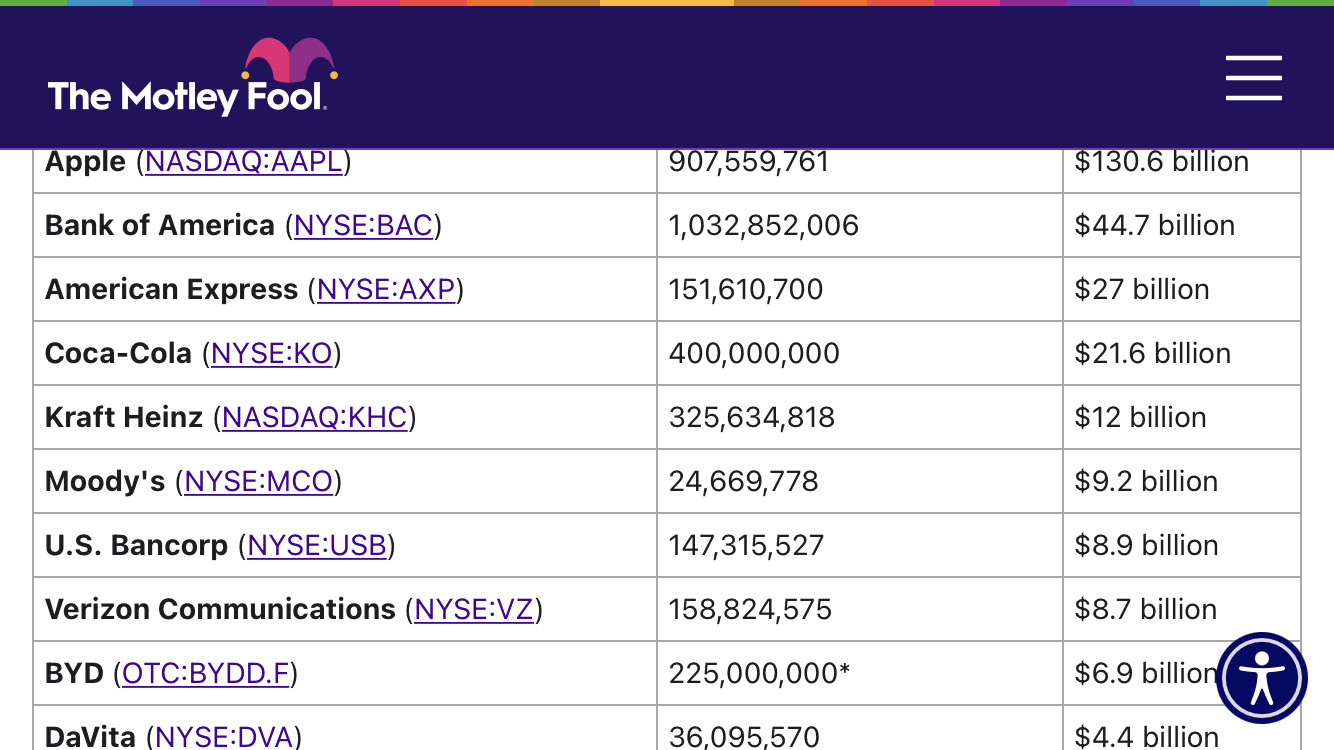Follow the NYSE:BAC ticker link
This screenshot has width=1334, height=750.
pyautogui.click(x=363, y=226)
